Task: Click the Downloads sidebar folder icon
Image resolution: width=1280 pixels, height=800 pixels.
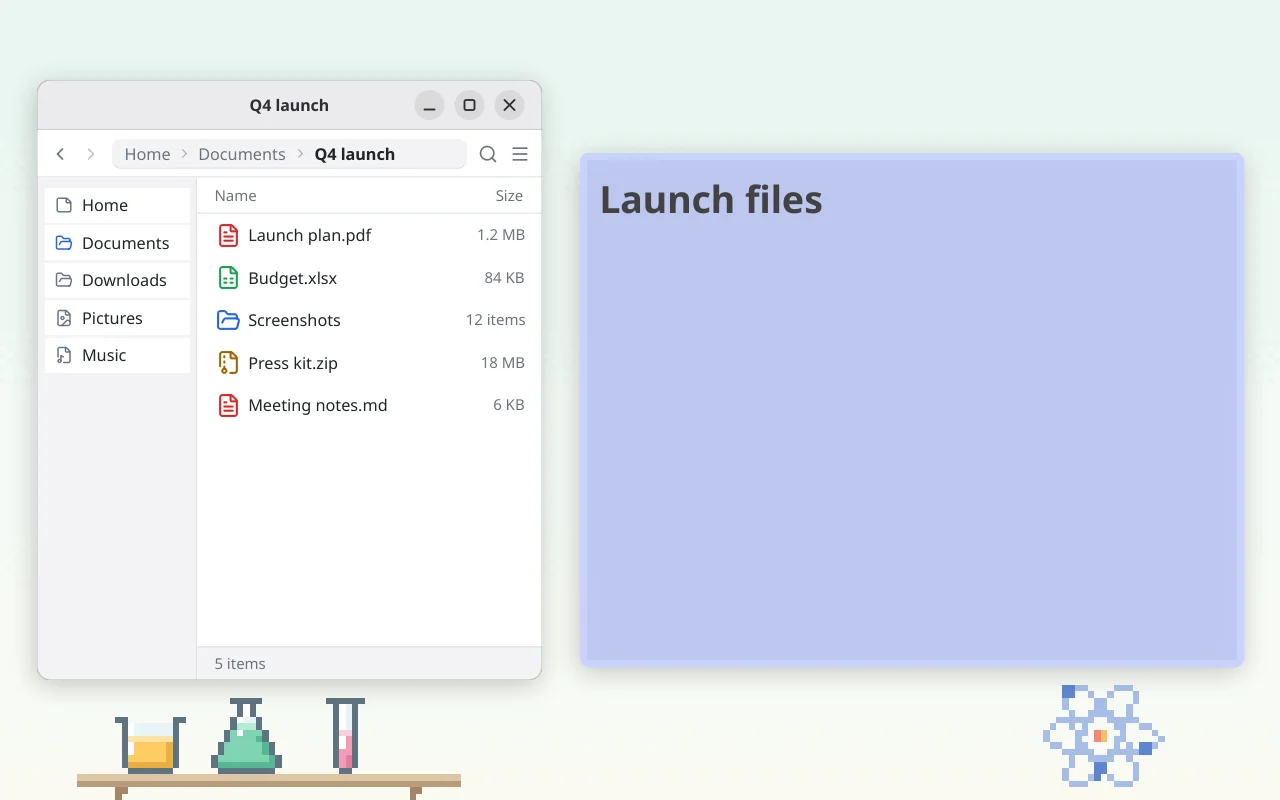Action: click(x=64, y=280)
